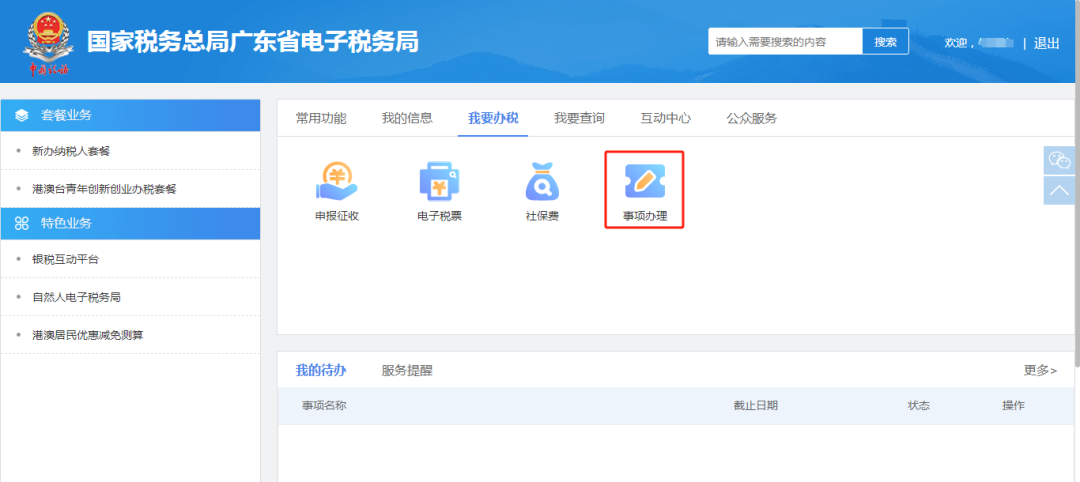The width and height of the screenshot is (1080, 482).
Task: Click the 退出 logout link
Action: tap(1046, 43)
